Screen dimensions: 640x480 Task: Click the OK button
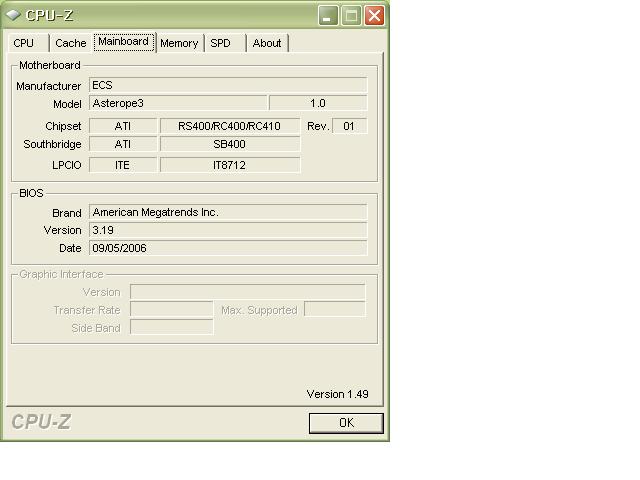point(346,422)
